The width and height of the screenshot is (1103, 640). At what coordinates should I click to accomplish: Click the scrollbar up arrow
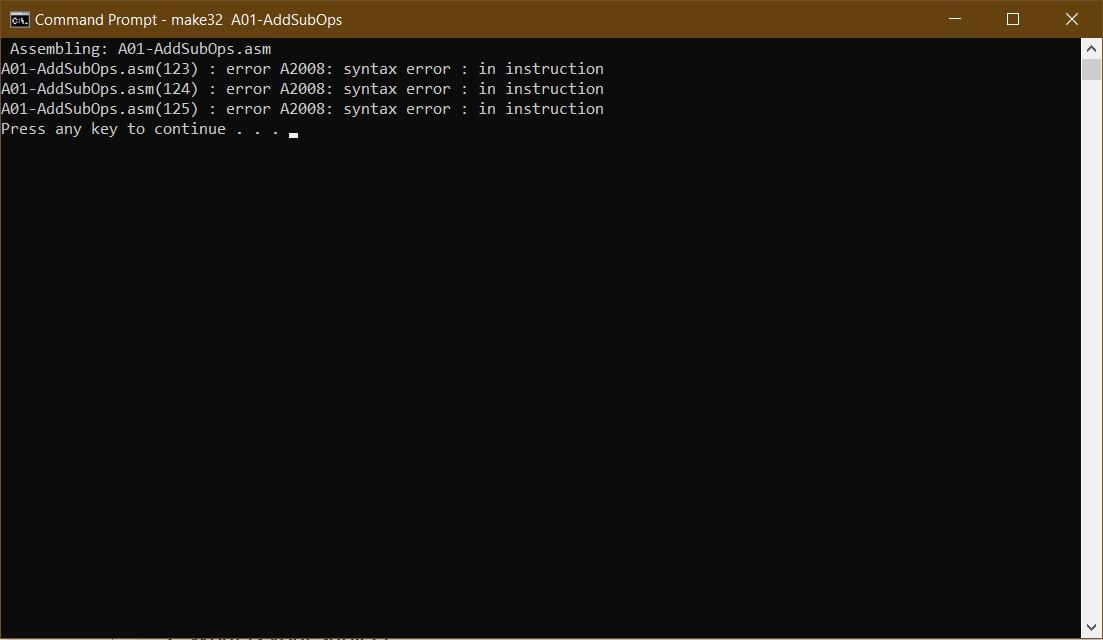pyautogui.click(x=1091, y=47)
